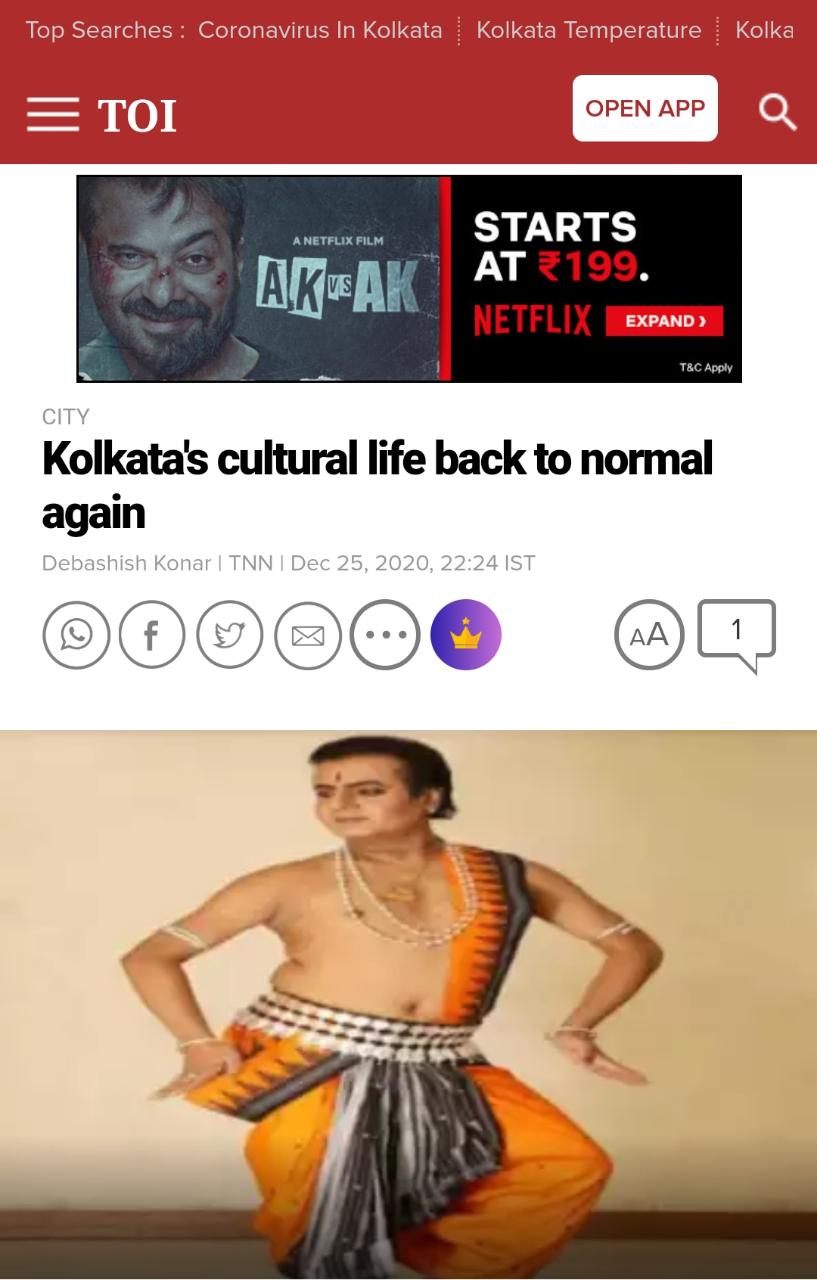Change text size with AA icon
The image size is (817, 1280).
tap(649, 635)
